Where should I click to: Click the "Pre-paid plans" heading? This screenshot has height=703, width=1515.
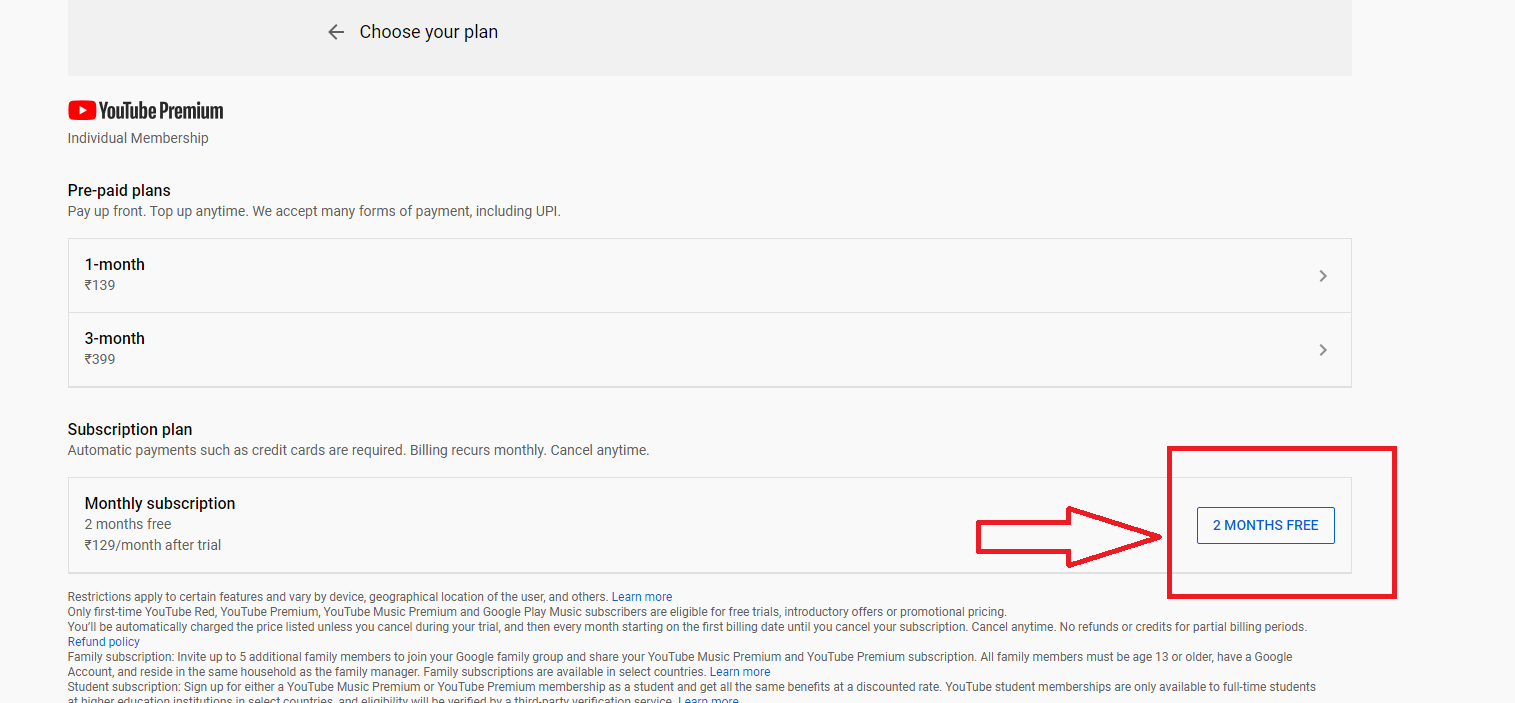[119, 190]
